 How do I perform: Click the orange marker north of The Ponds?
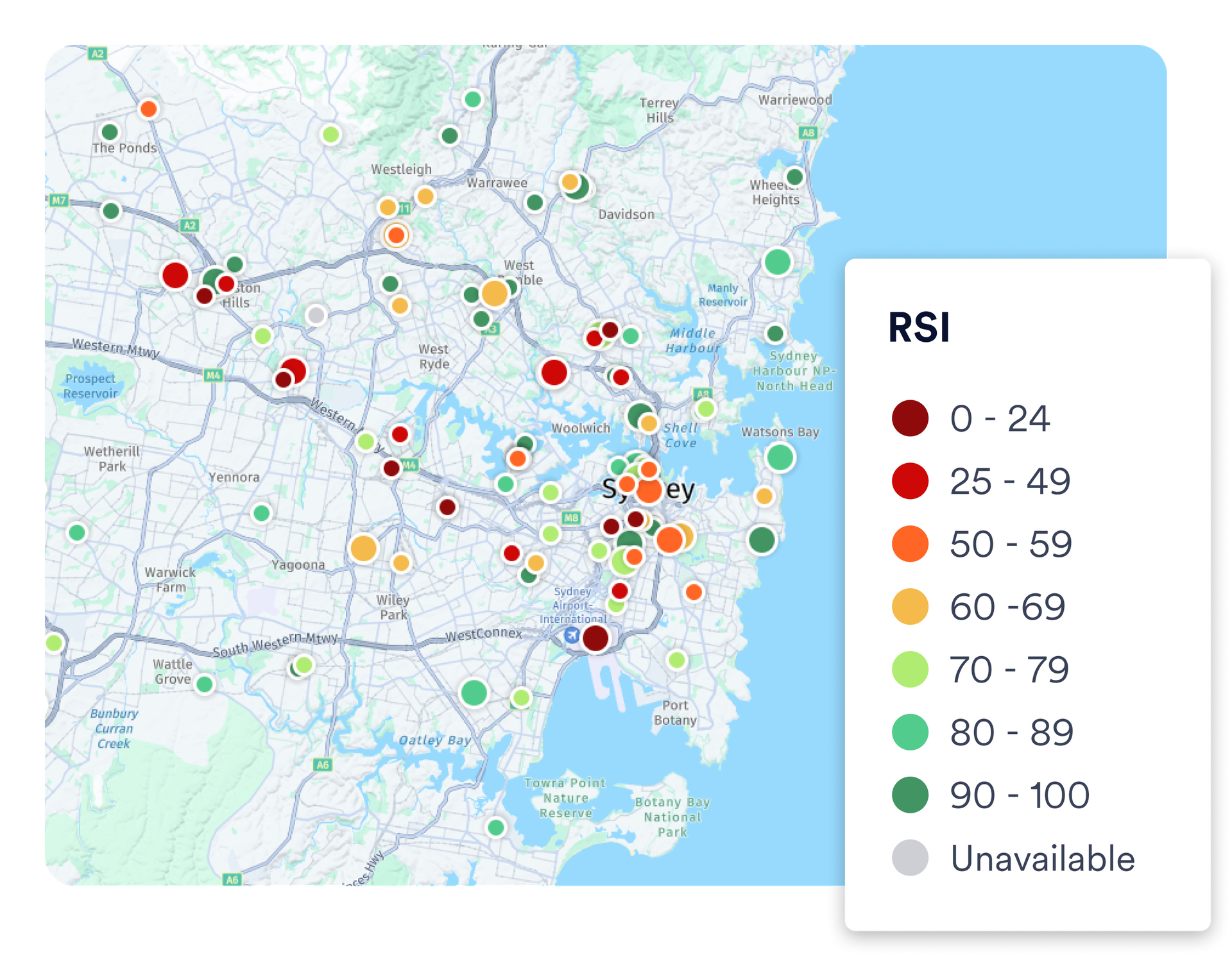point(148,108)
